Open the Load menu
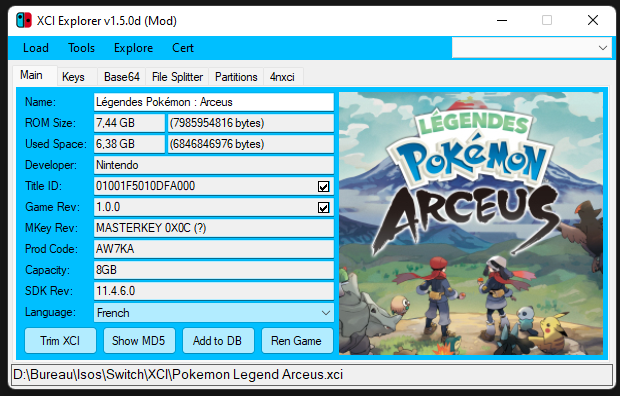 (x=36, y=48)
